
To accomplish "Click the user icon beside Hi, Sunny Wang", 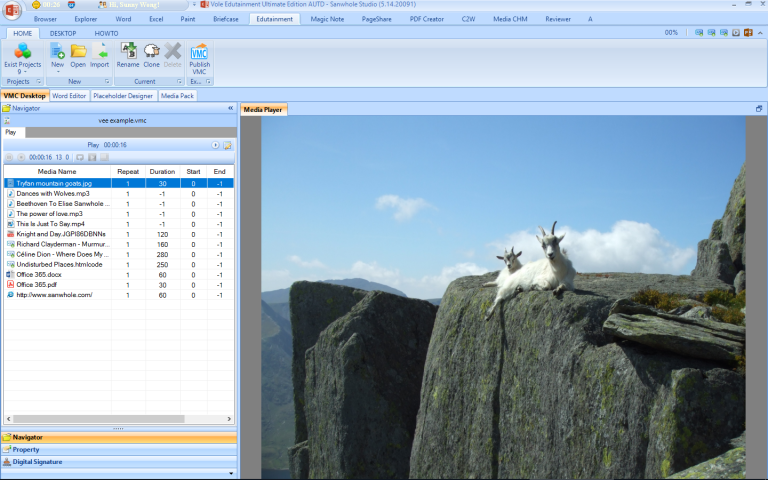I will [102, 5].
